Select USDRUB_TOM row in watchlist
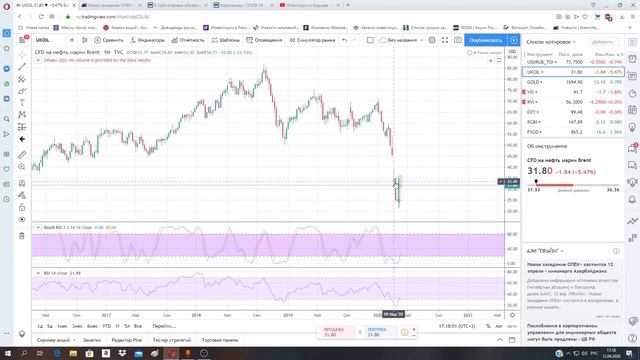This screenshot has width=640, height=360. pyautogui.click(x=573, y=62)
